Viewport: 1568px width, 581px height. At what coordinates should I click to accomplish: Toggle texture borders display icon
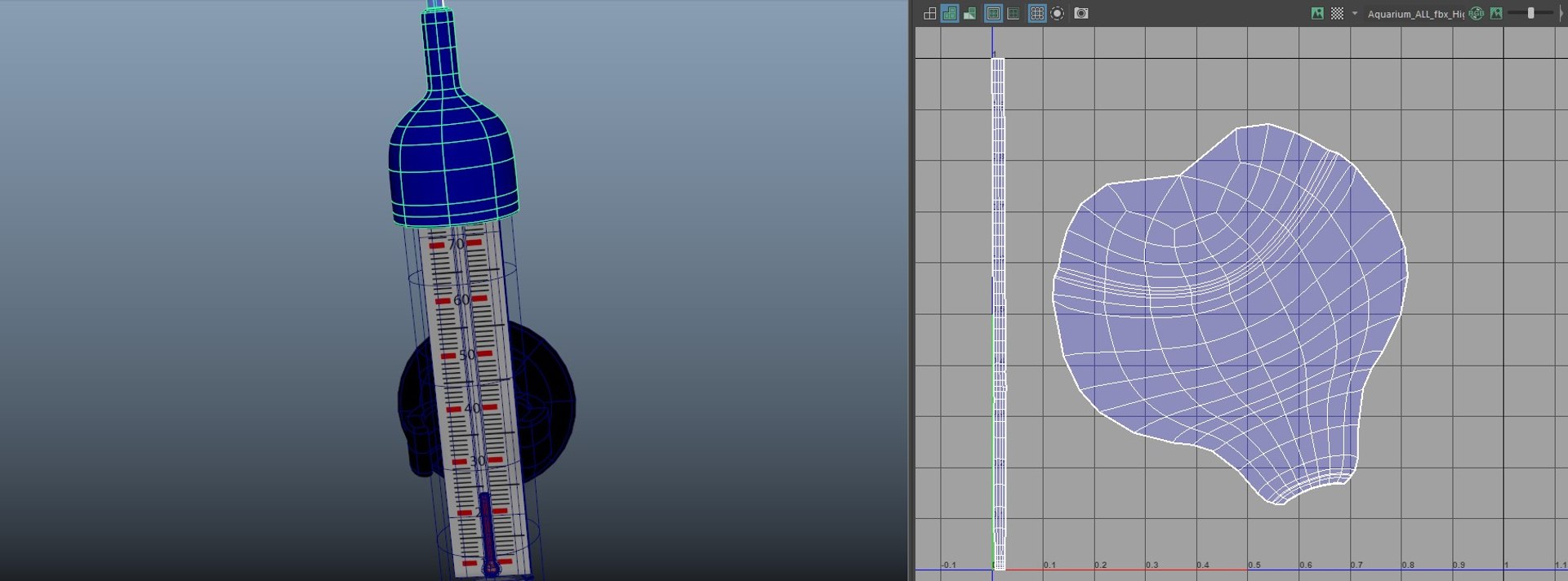click(x=993, y=13)
